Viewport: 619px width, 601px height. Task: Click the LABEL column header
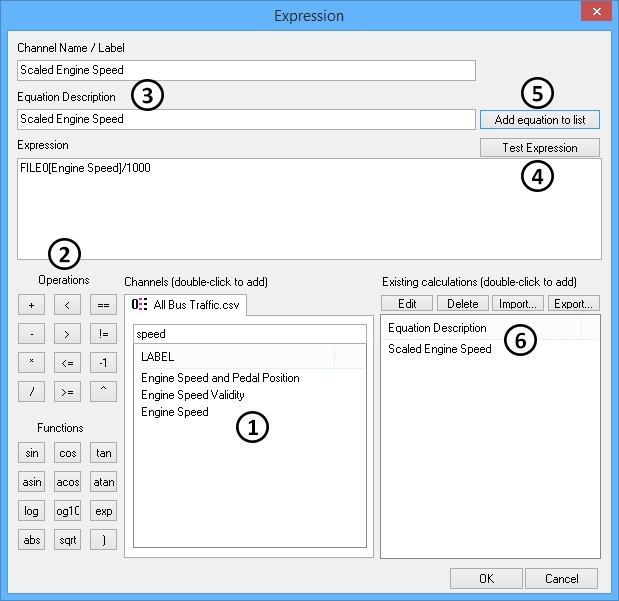click(234, 357)
